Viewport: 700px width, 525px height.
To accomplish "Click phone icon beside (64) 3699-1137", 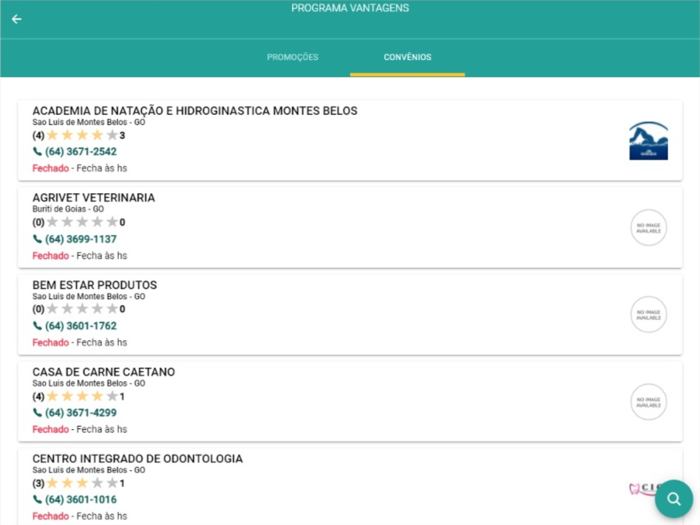I will point(38,239).
